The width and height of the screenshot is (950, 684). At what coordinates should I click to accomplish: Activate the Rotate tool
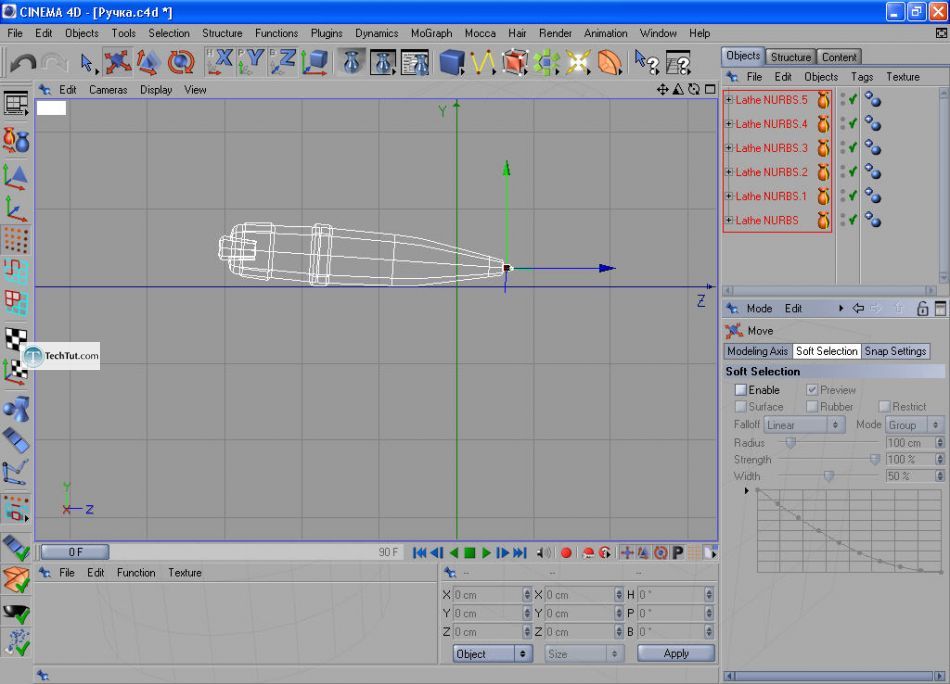point(181,62)
